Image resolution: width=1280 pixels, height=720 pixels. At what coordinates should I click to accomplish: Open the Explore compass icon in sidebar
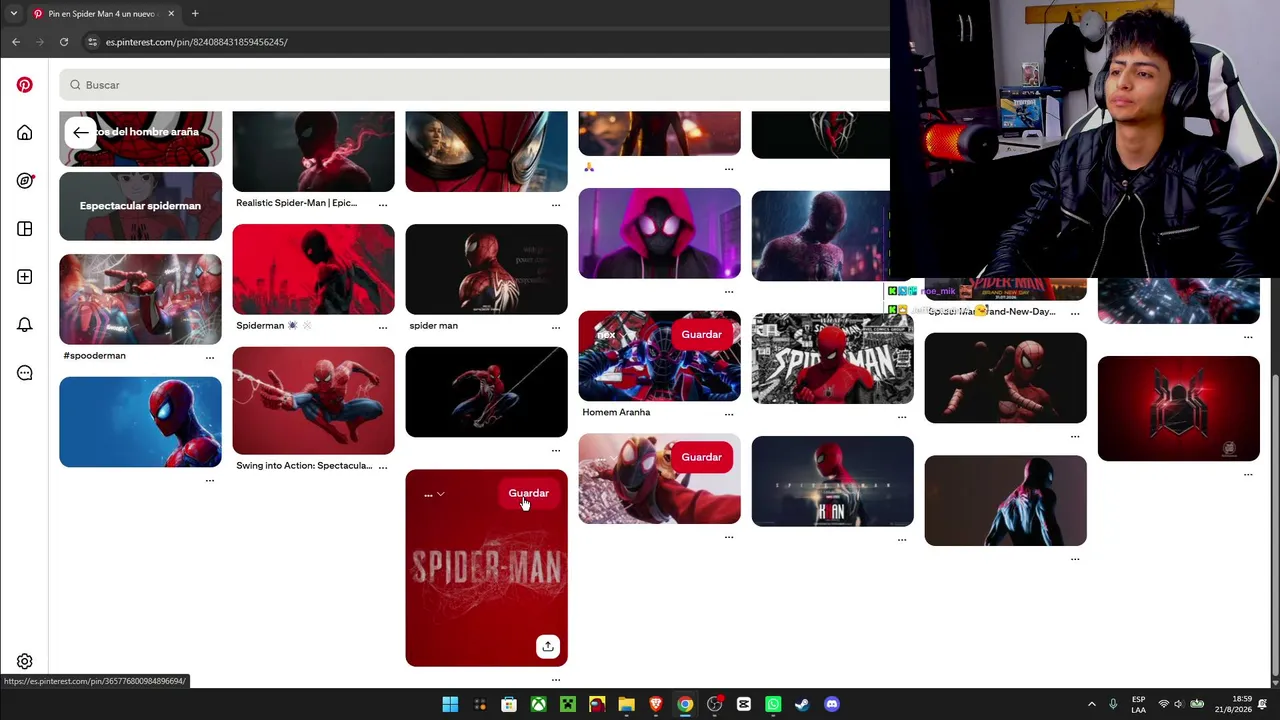pyautogui.click(x=24, y=181)
